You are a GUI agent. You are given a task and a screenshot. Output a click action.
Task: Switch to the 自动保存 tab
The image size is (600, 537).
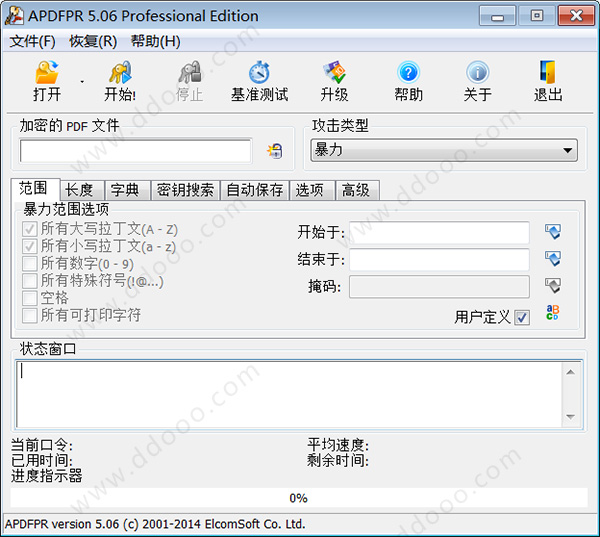click(x=255, y=190)
